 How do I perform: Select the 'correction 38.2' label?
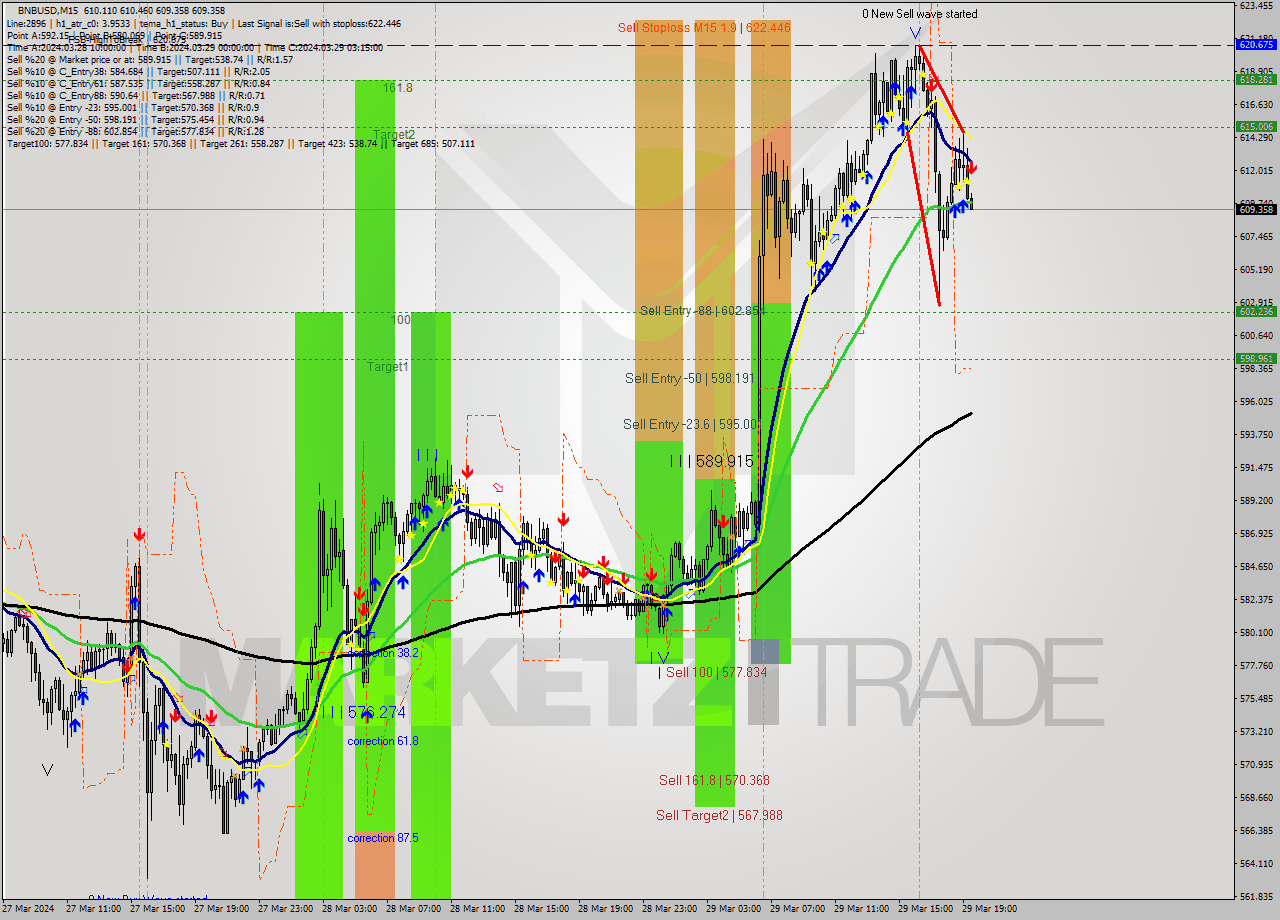(x=383, y=652)
